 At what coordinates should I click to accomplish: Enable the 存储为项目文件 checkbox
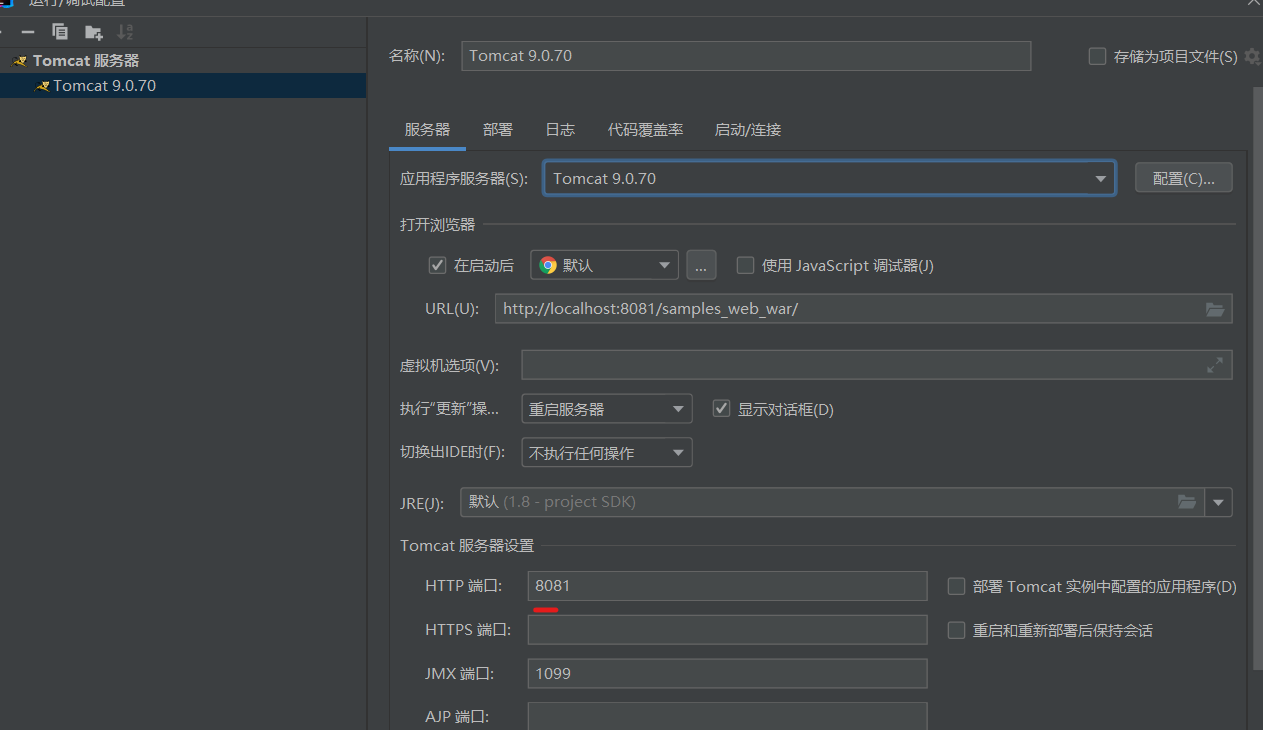click(1097, 57)
